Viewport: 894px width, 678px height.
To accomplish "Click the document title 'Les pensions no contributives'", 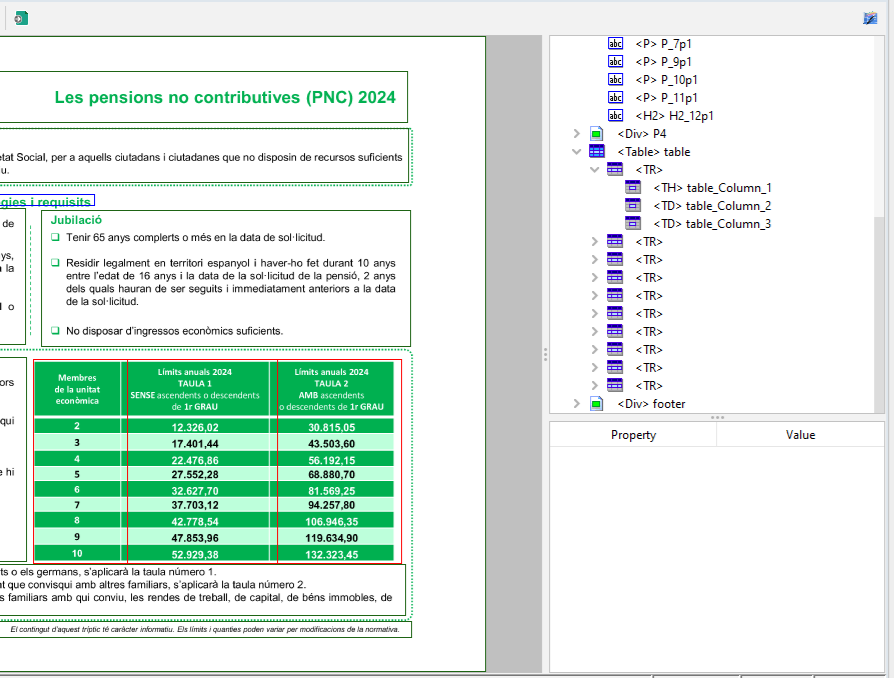I will pyautogui.click(x=225, y=97).
